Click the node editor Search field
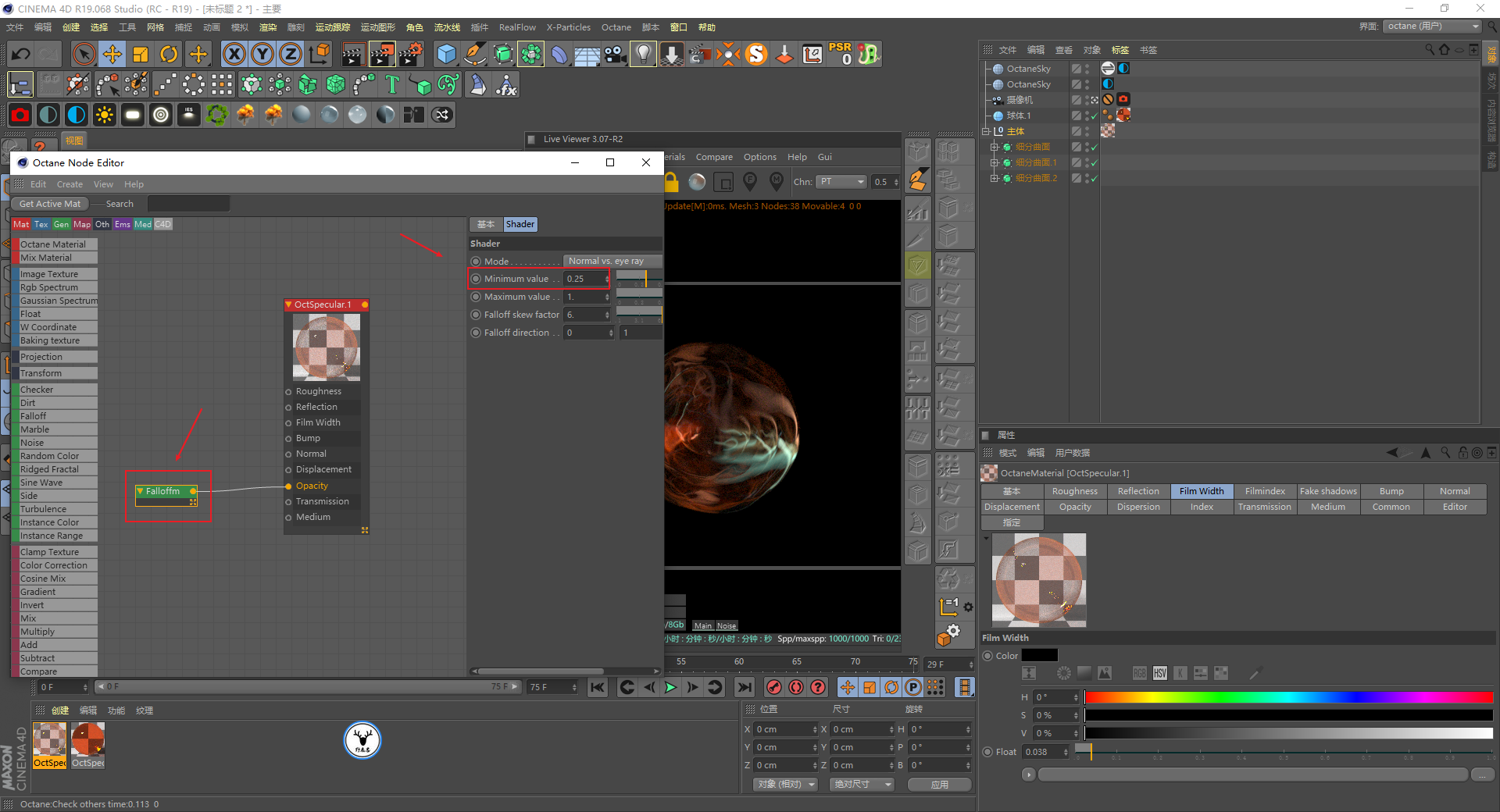 click(x=188, y=204)
